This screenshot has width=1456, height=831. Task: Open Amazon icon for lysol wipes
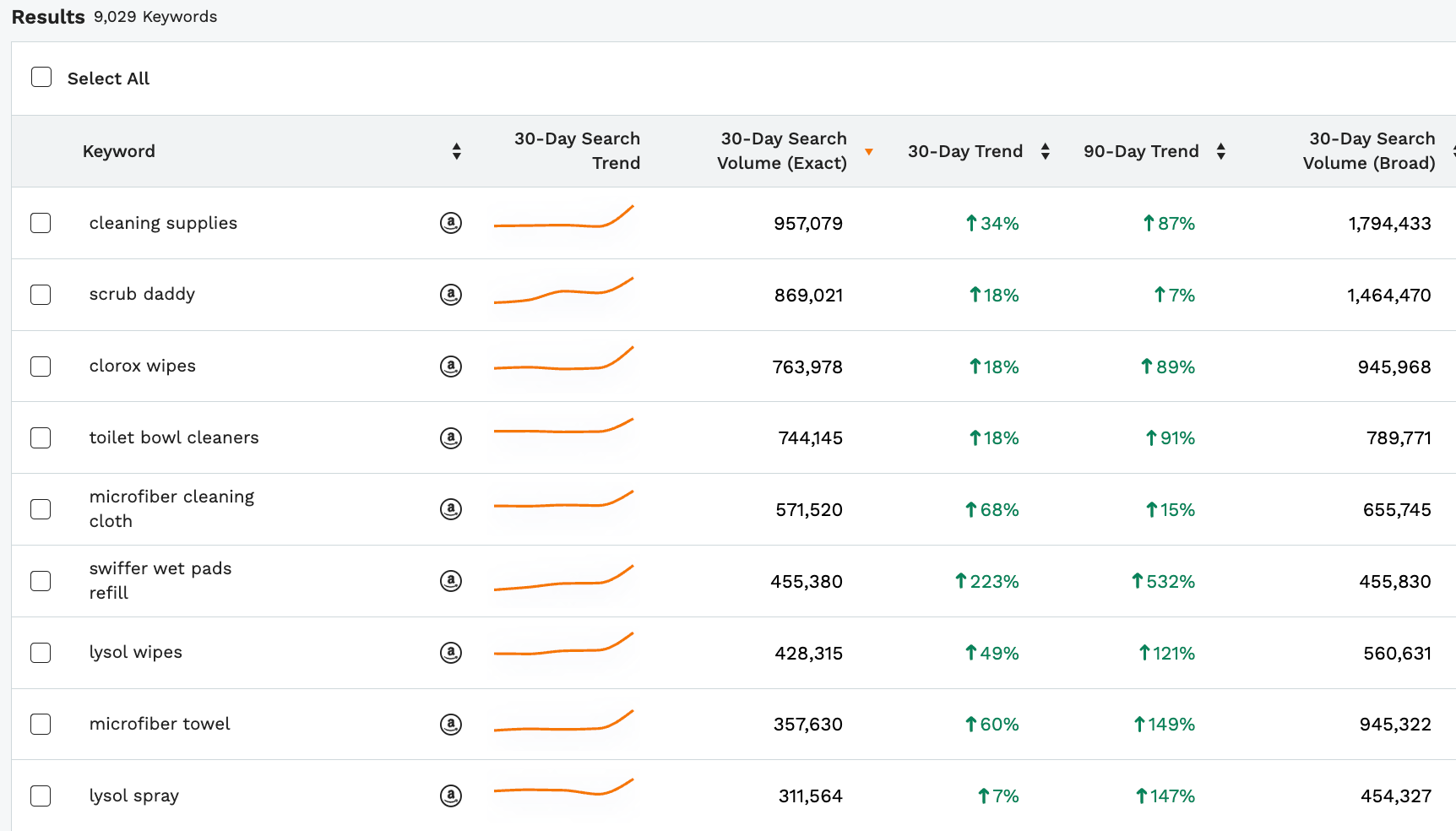tap(451, 653)
